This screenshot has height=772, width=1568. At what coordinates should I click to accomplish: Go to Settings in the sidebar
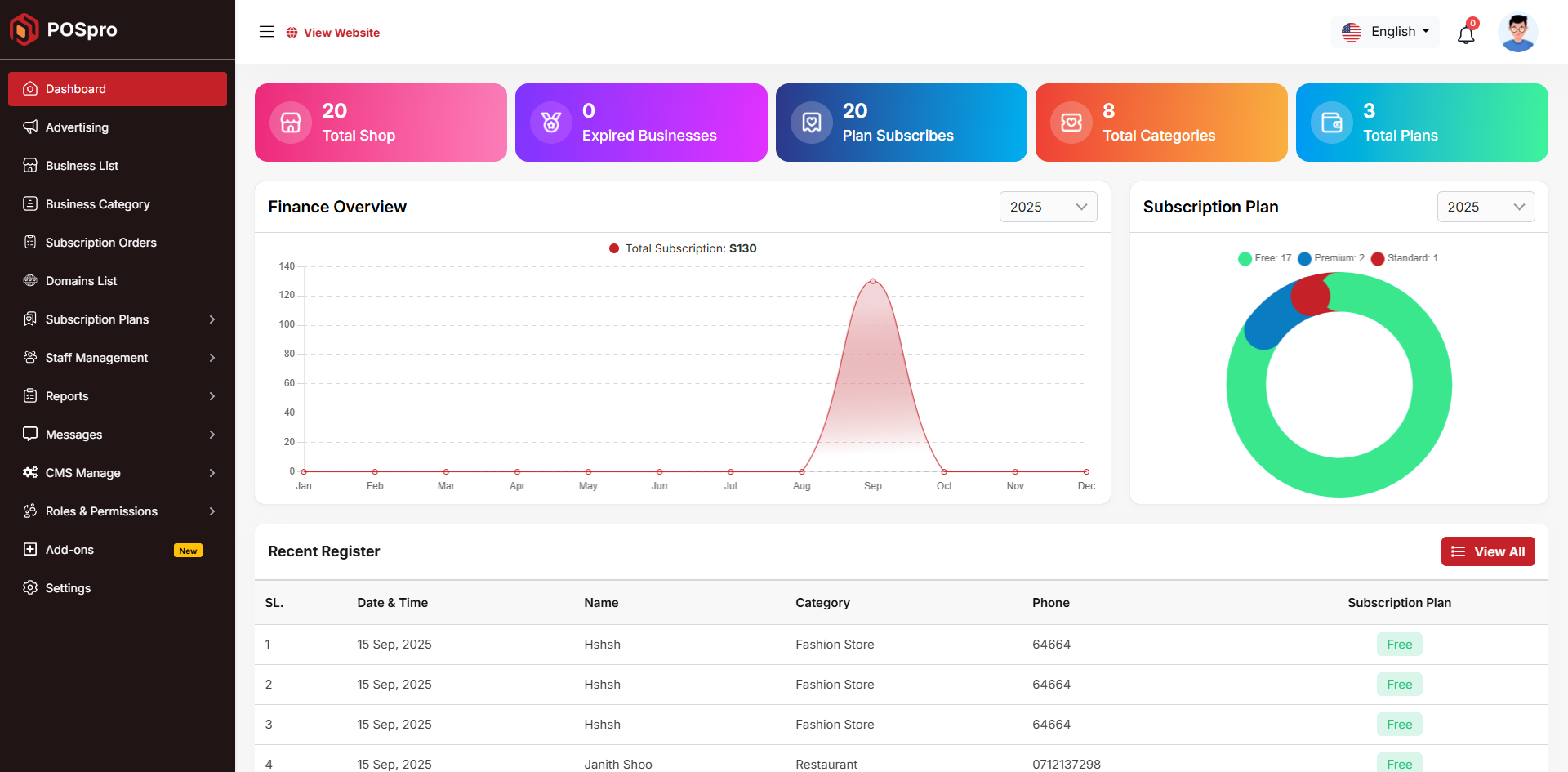[68, 588]
